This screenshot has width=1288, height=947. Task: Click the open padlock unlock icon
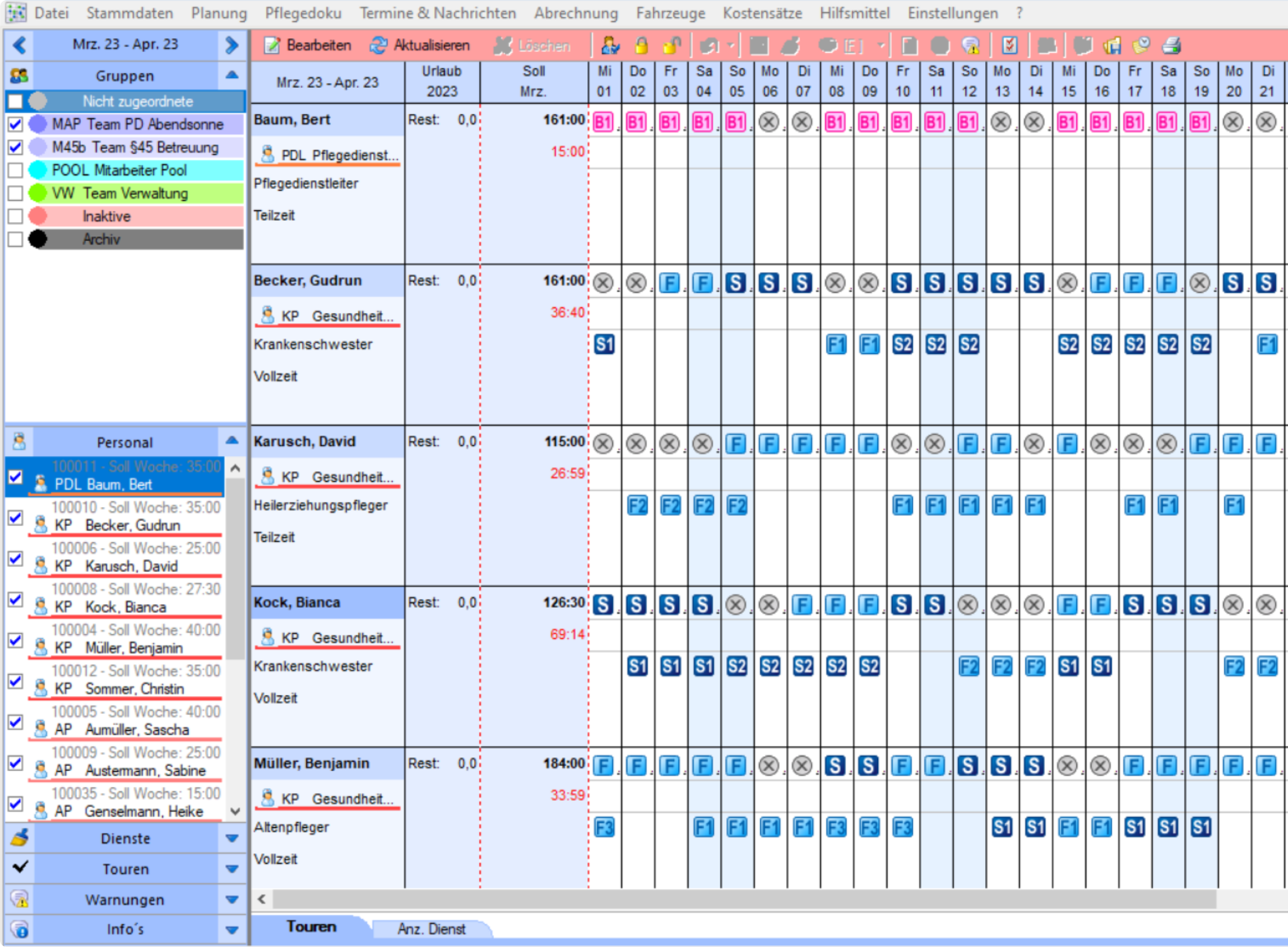click(x=672, y=45)
